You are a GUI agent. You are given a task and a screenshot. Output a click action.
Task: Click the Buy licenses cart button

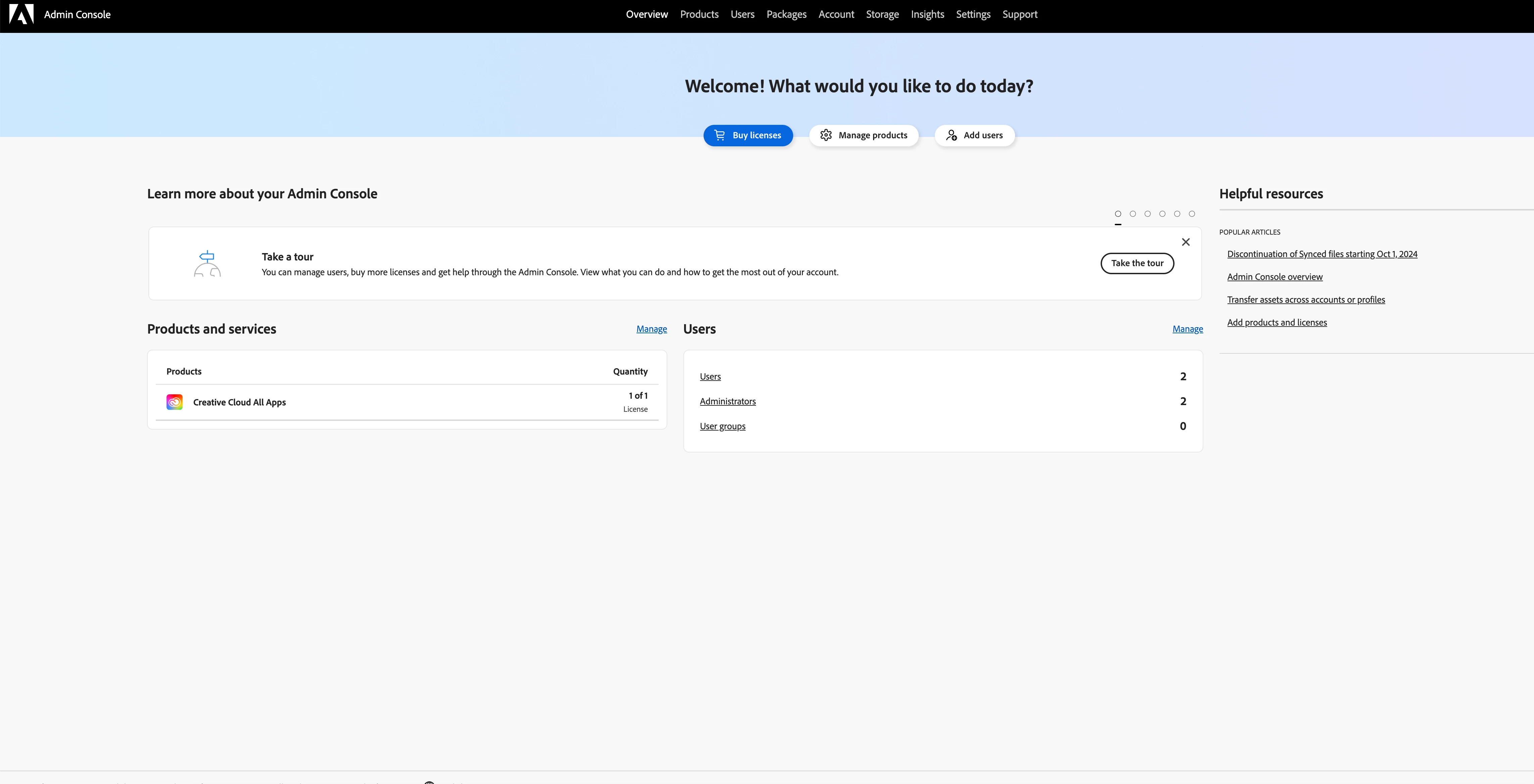coord(748,135)
